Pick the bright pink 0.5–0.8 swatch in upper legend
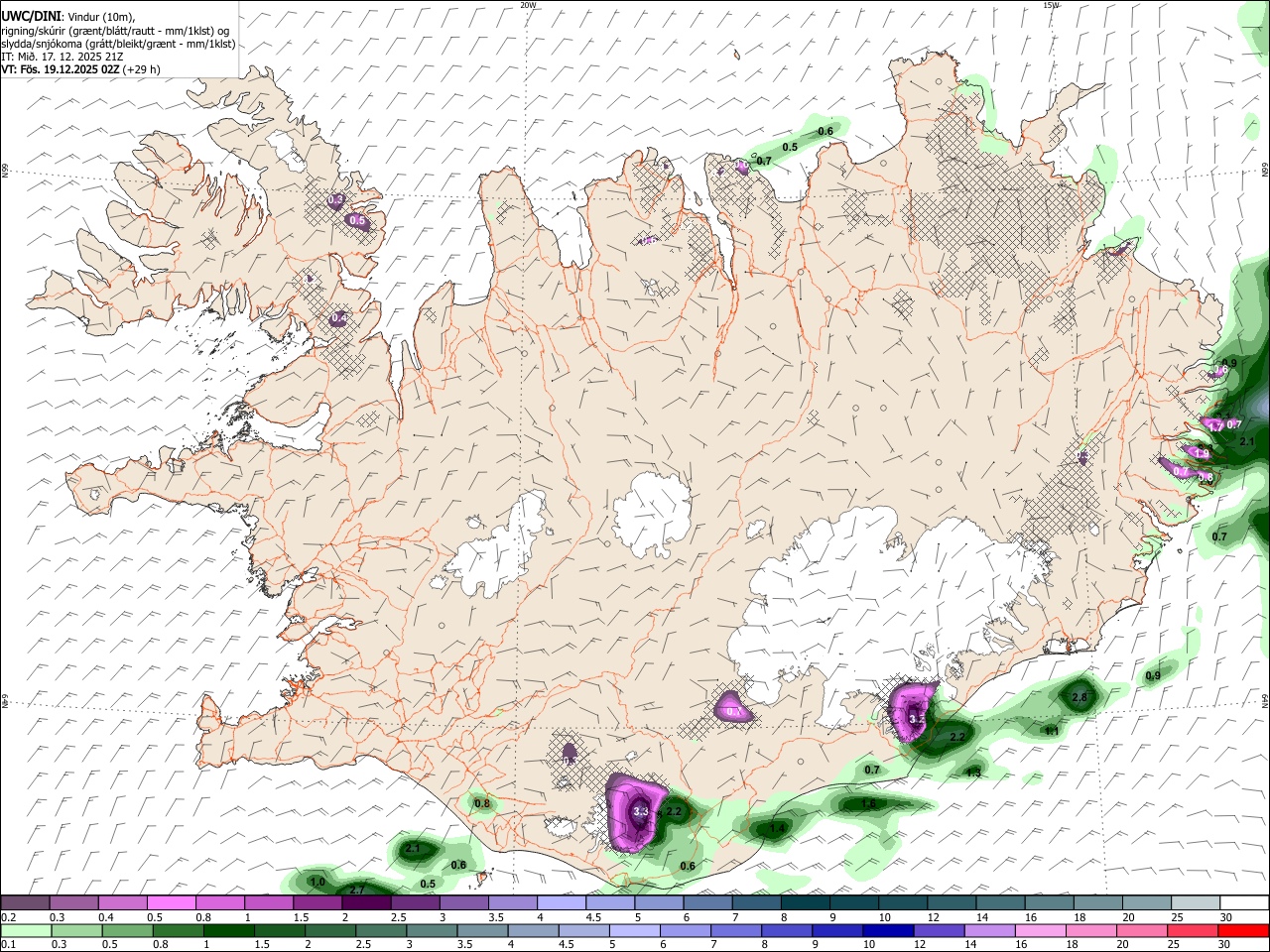The image size is (1270, 952). tap(171, 902)
